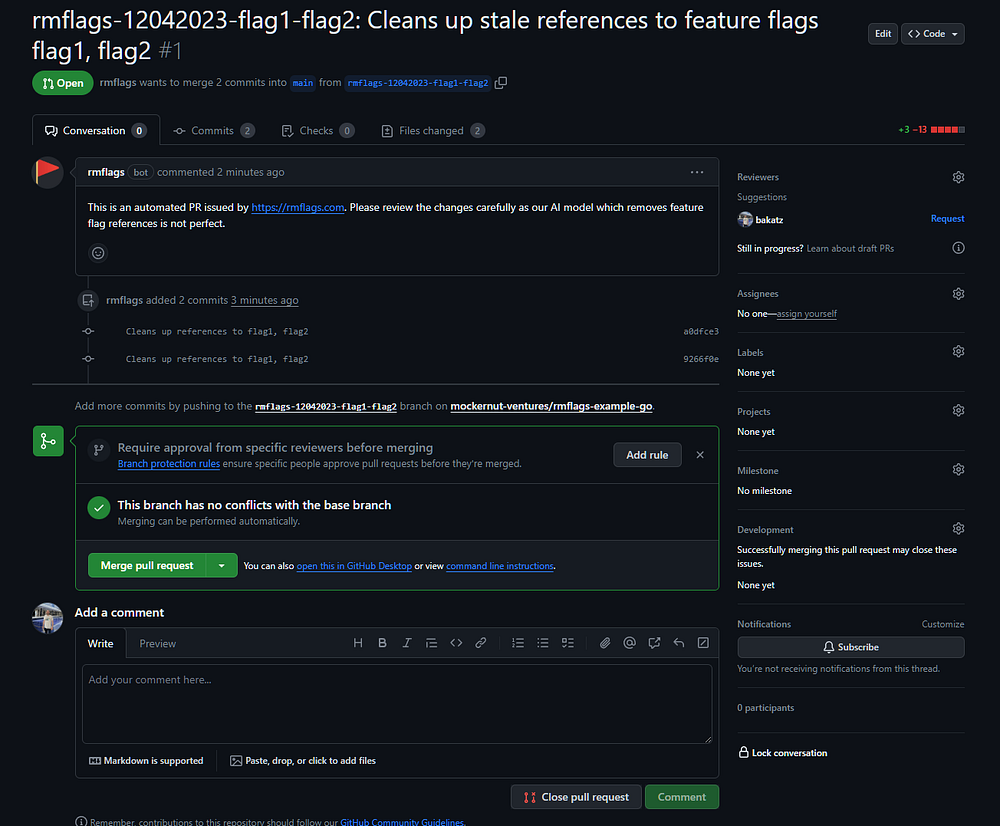Viewport: 1000px width, 826px height.
Task: Reference an issue or pull request icon
Action: [x=654, y=643]
